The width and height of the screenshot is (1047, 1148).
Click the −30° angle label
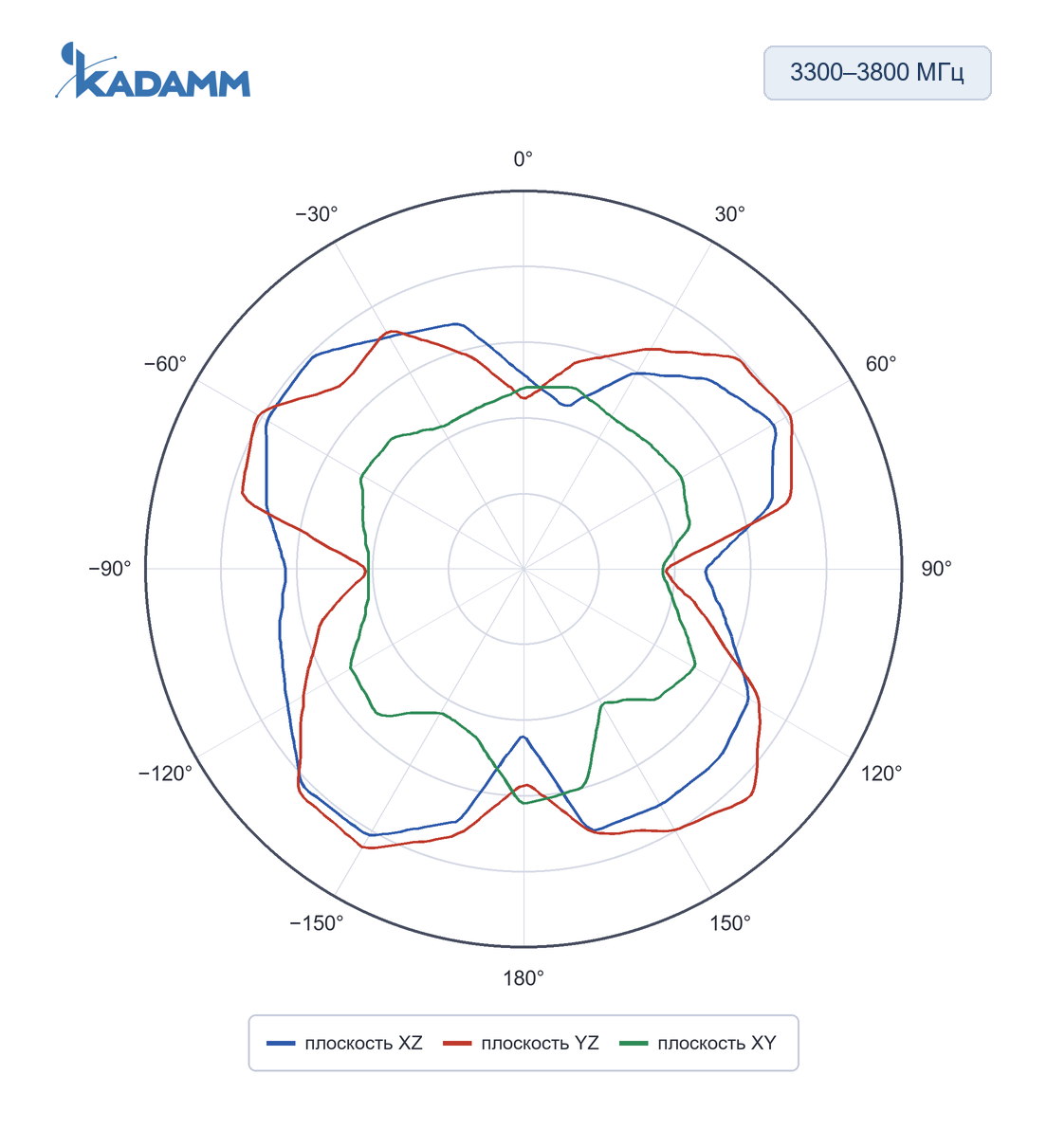(x=317, y=214)
